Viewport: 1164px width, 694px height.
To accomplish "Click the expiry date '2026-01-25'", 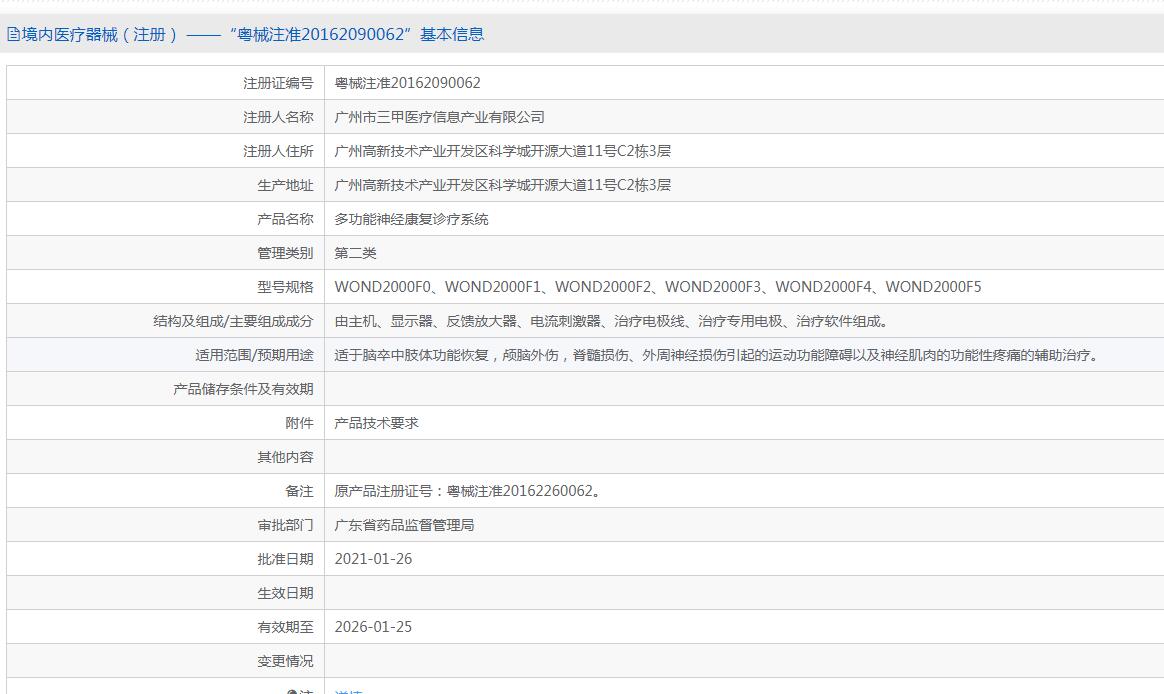I will tap(373, 627).
